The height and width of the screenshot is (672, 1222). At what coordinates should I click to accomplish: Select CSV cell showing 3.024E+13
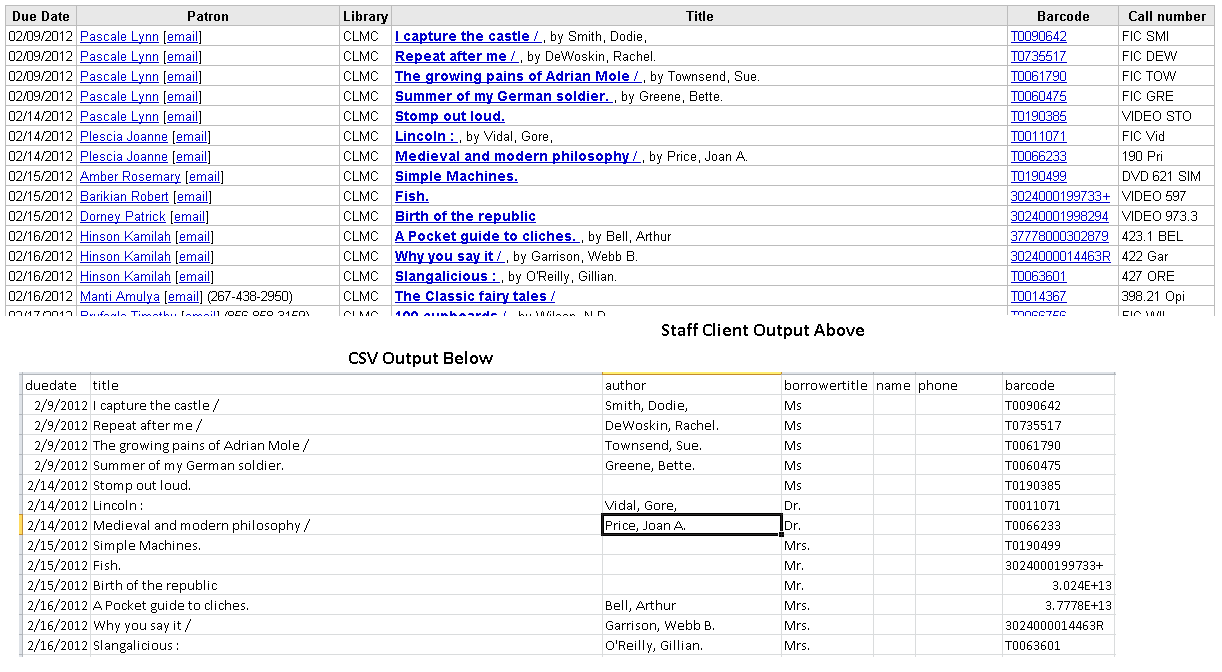tap(1058, 585)
